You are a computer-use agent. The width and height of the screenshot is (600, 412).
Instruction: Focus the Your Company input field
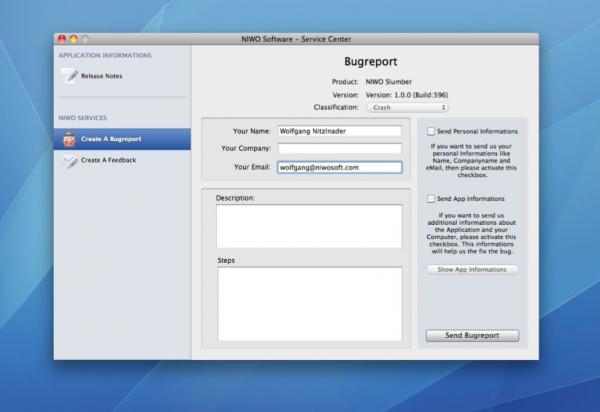tap(339, 148)
